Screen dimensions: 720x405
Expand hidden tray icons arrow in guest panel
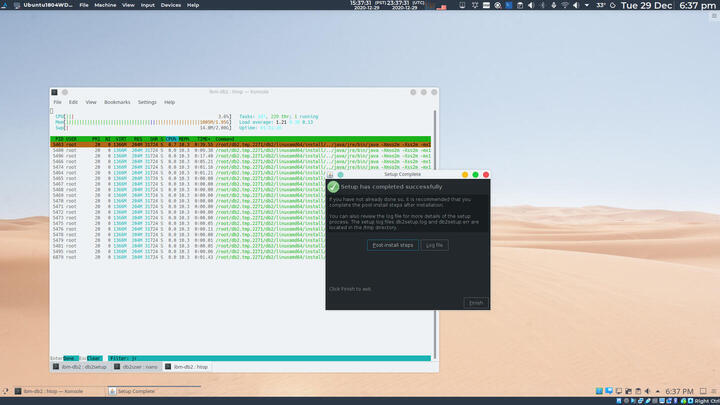[658, 391]
